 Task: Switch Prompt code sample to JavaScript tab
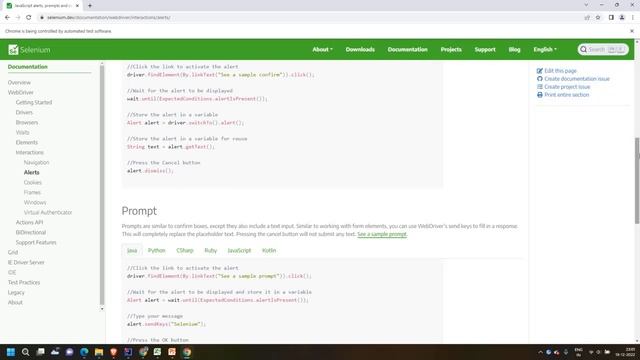pyautogui.click(x=239, y=250)
